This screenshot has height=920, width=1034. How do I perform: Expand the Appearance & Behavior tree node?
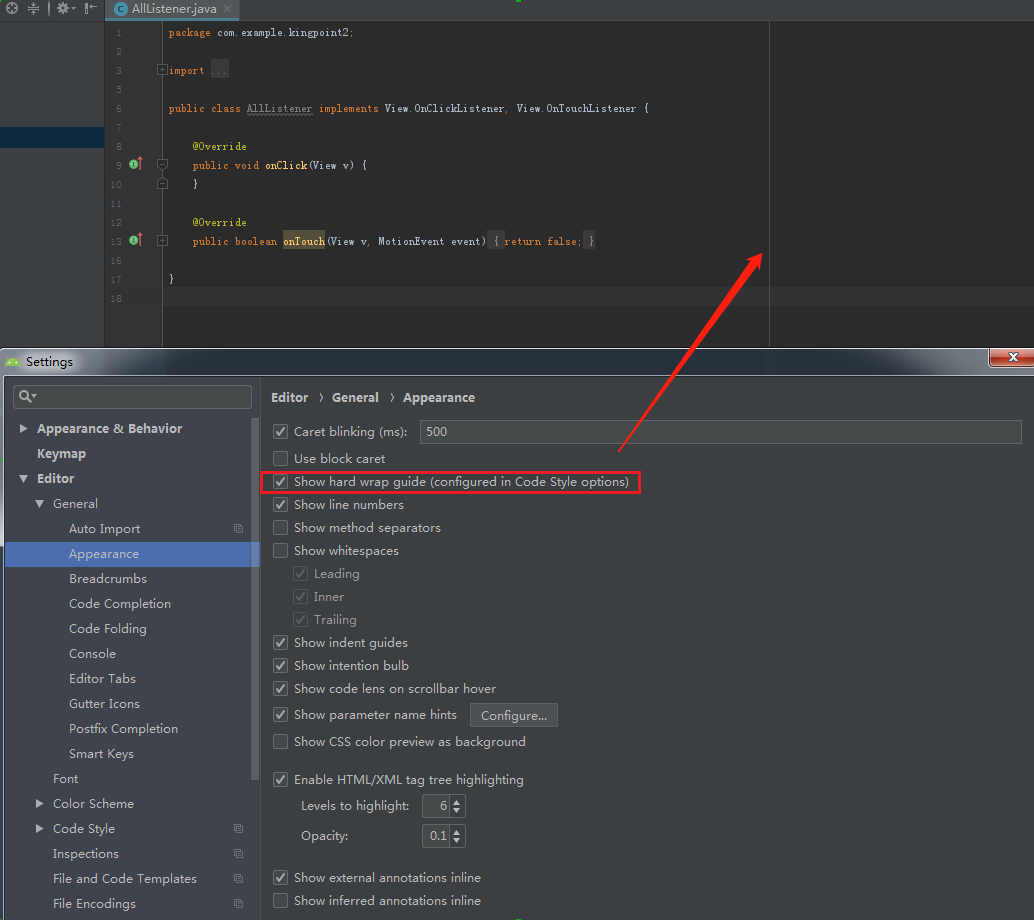(x=24, y=429)
